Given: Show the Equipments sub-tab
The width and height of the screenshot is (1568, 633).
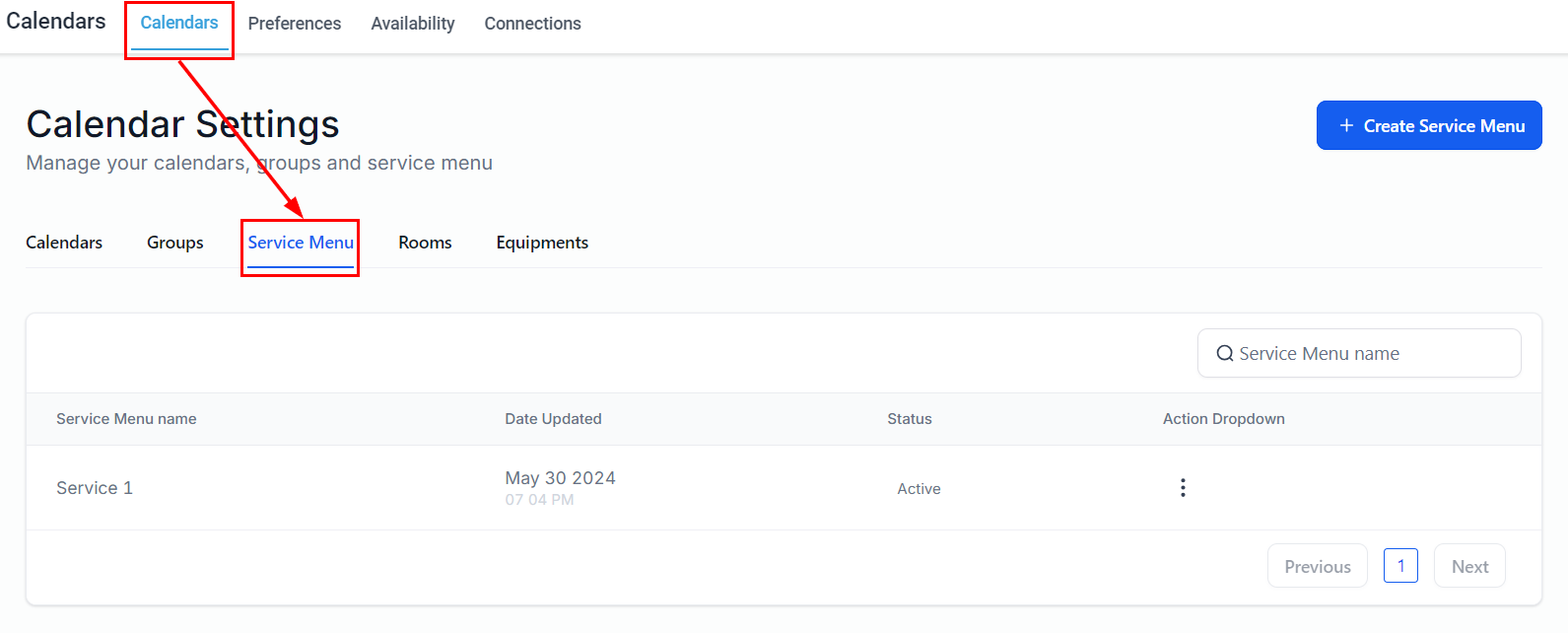Looking at the screenshot, I should point(542,243).
